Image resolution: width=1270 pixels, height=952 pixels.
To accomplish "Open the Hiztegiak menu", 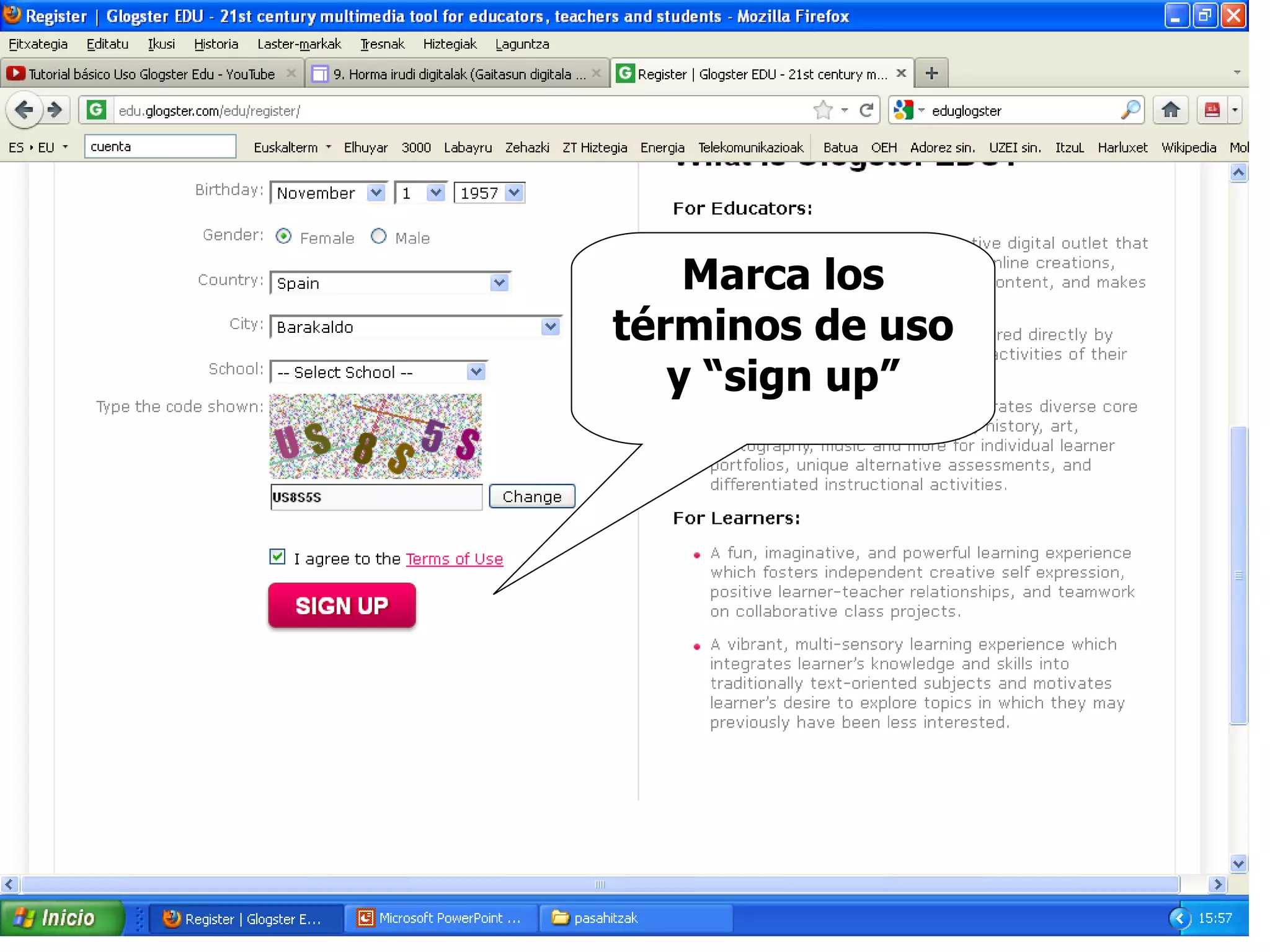I will click(x=450, y=44).
